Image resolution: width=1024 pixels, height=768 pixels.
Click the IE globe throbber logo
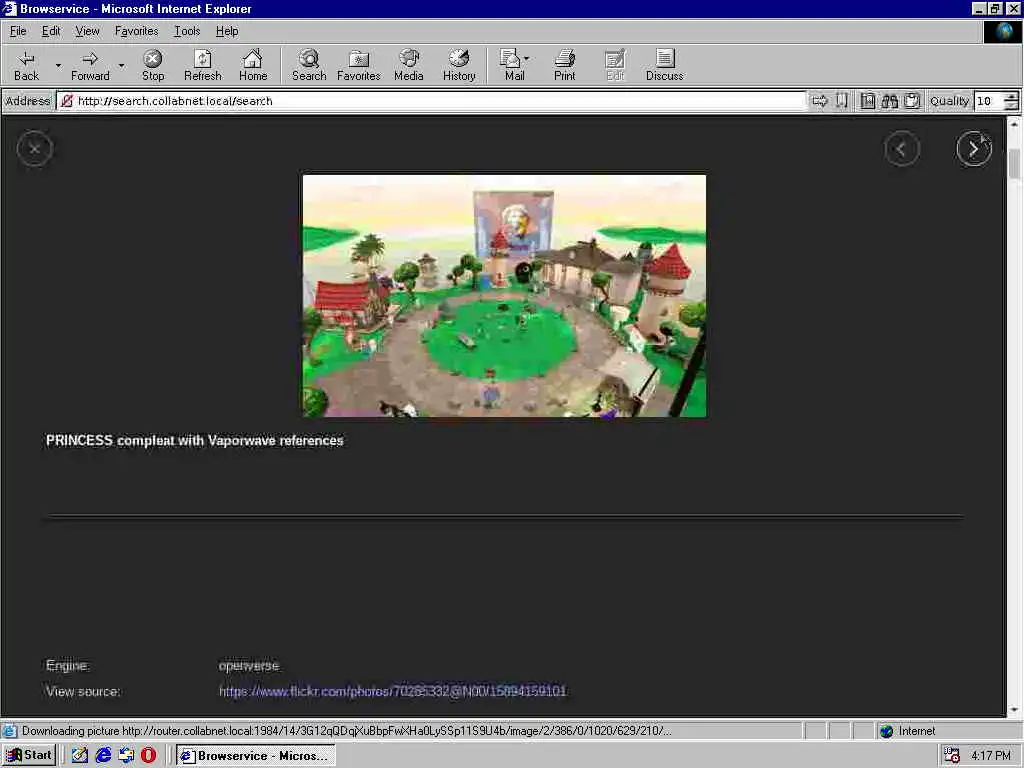1002,31
